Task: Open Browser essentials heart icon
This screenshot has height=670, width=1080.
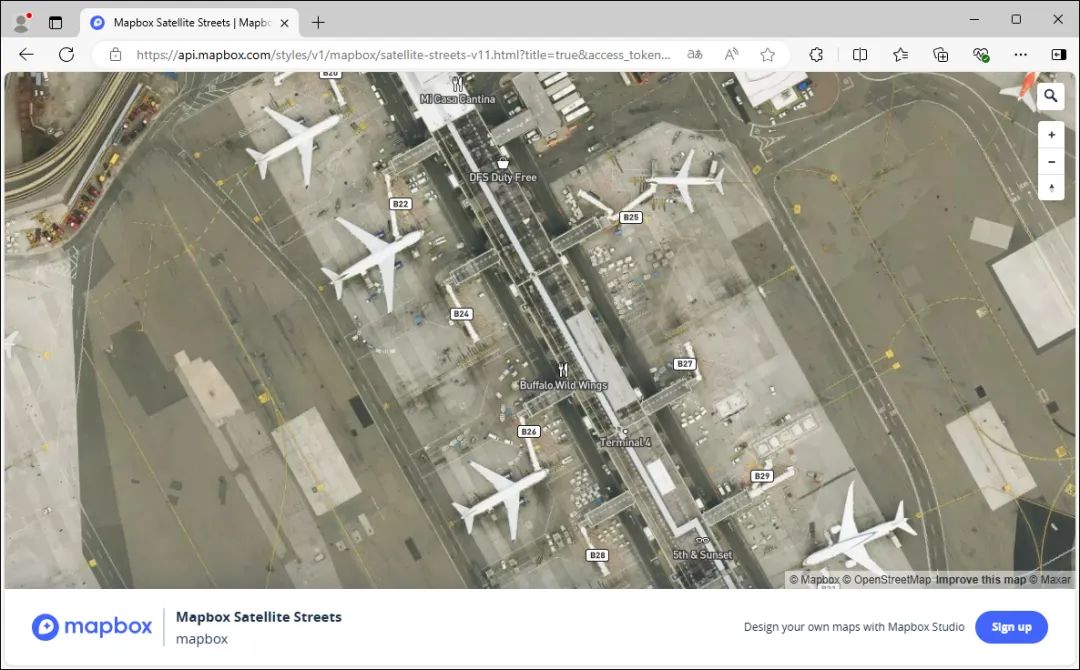Action: (x=981, y=54)
